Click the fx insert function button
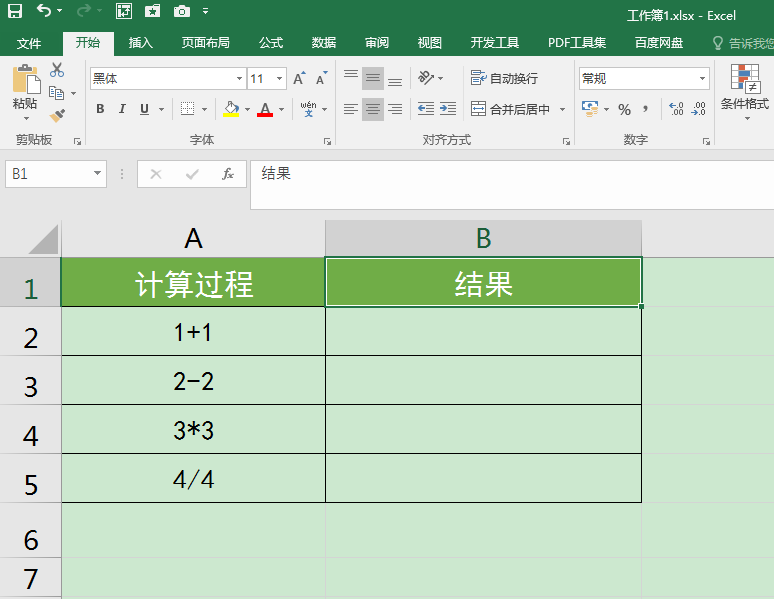 [x=228, y=174]
